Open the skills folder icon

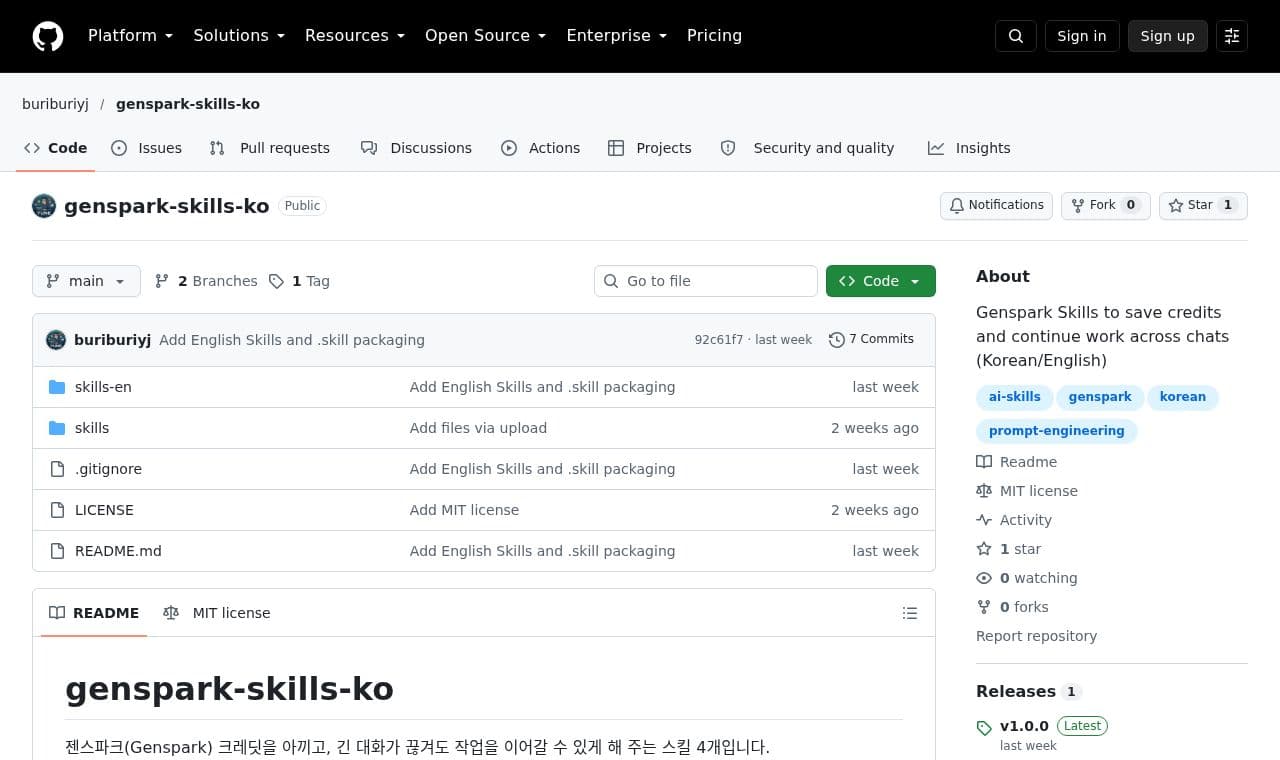[57, 428]
